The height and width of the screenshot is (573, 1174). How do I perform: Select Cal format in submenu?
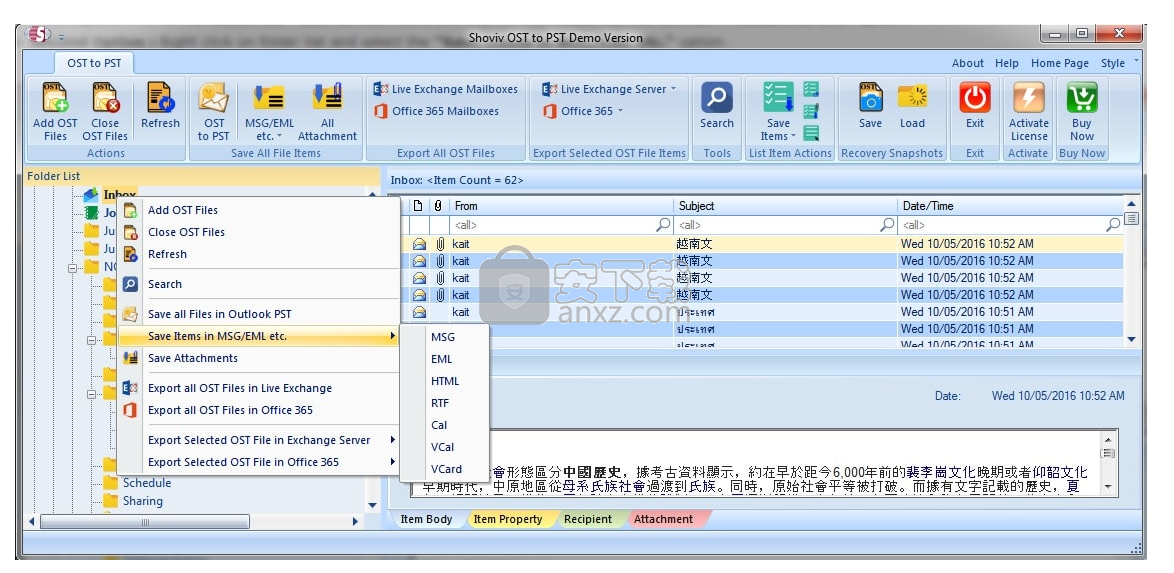point(445,425)
